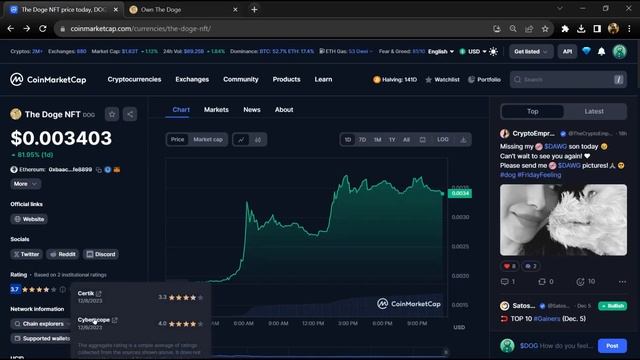The height and width of the screenshot is (360, 640).
Task: Open the Chrome three-dot menu
Action: click(629, 29)
